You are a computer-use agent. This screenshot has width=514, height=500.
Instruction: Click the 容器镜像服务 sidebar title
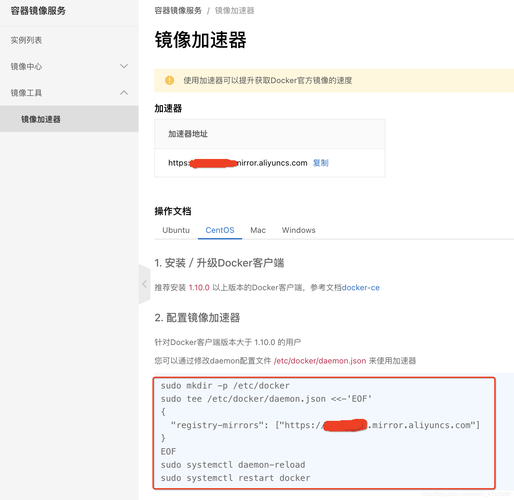click(38, 11)
